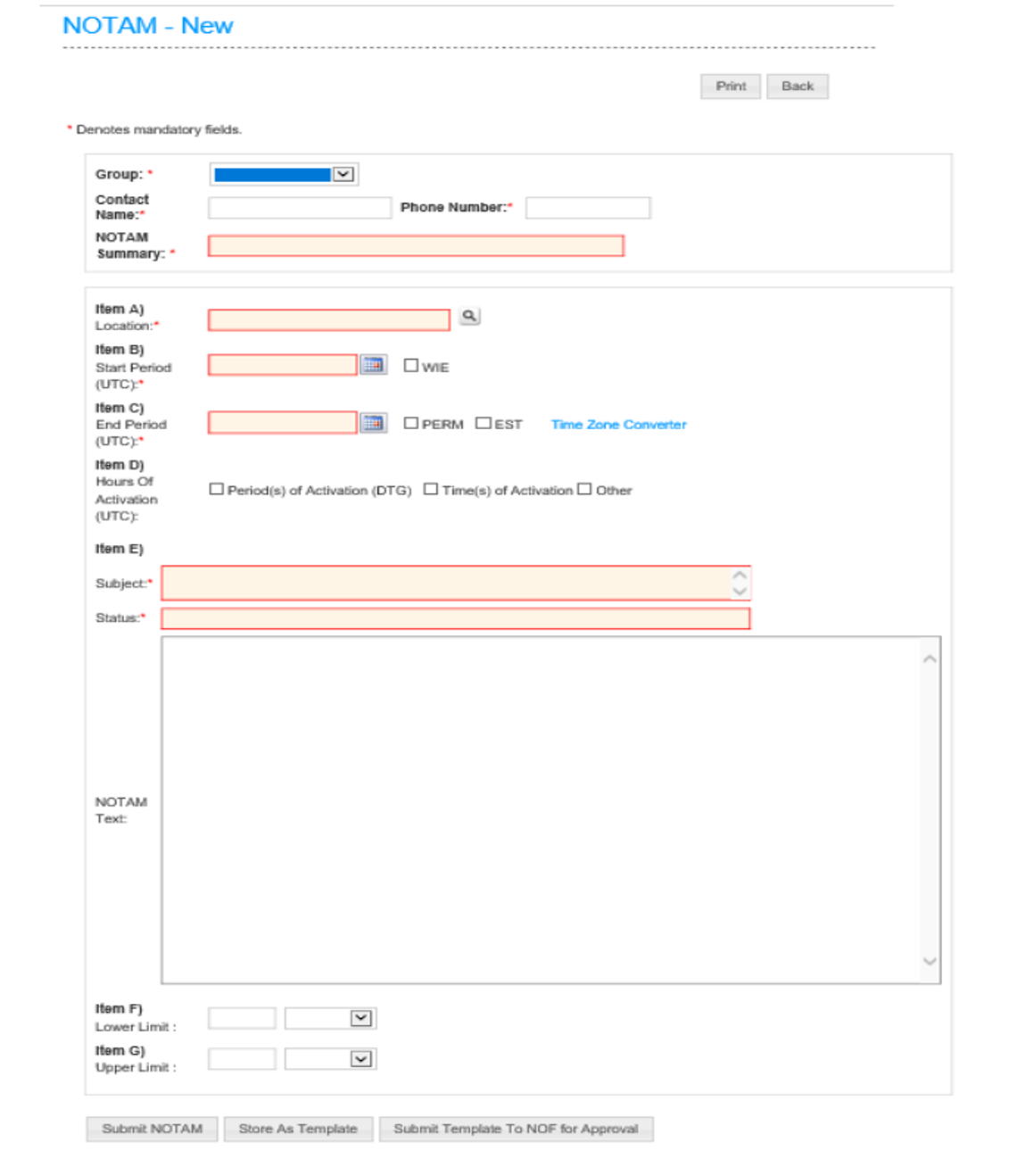
Task: Open the Lower Limit unit dropdown
Action: pos(330,1018)
